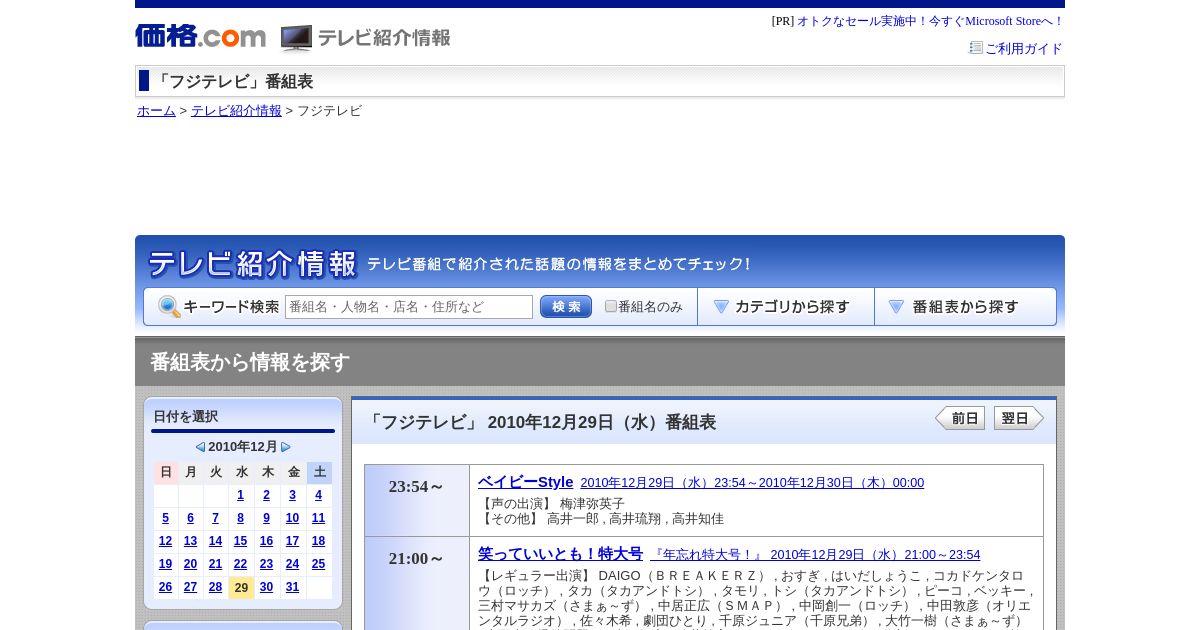Image resolution: width=1200 pixels, height=630 pixels.
Task: Select December 2 in the calendar
Action: (266, 495)
